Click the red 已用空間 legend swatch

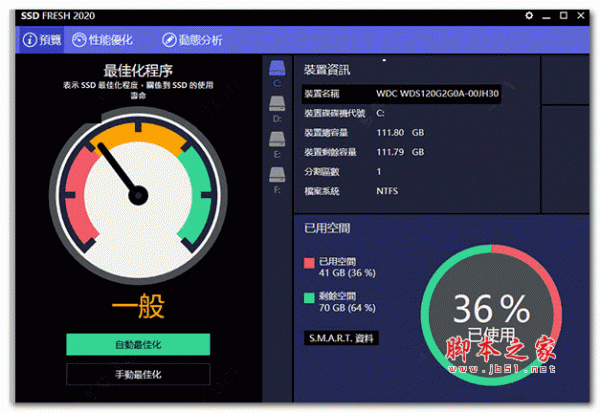(x=309, y=263)
